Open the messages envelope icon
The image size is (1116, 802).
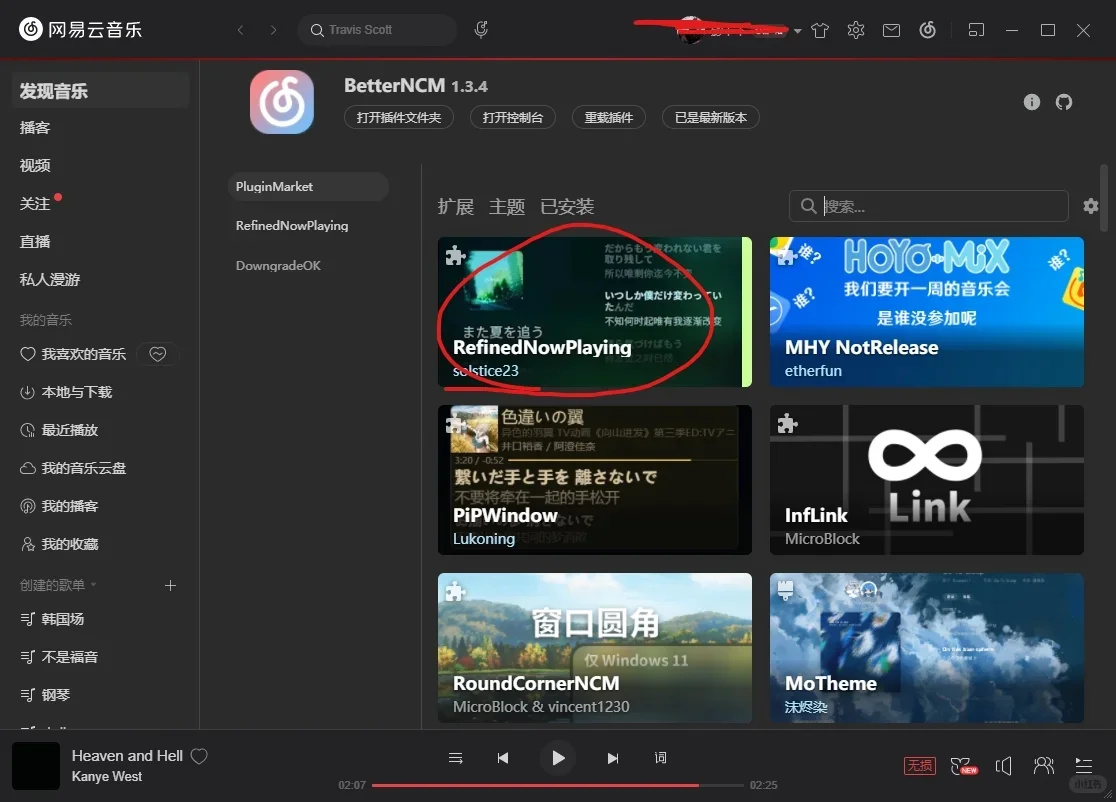point(891,30)
